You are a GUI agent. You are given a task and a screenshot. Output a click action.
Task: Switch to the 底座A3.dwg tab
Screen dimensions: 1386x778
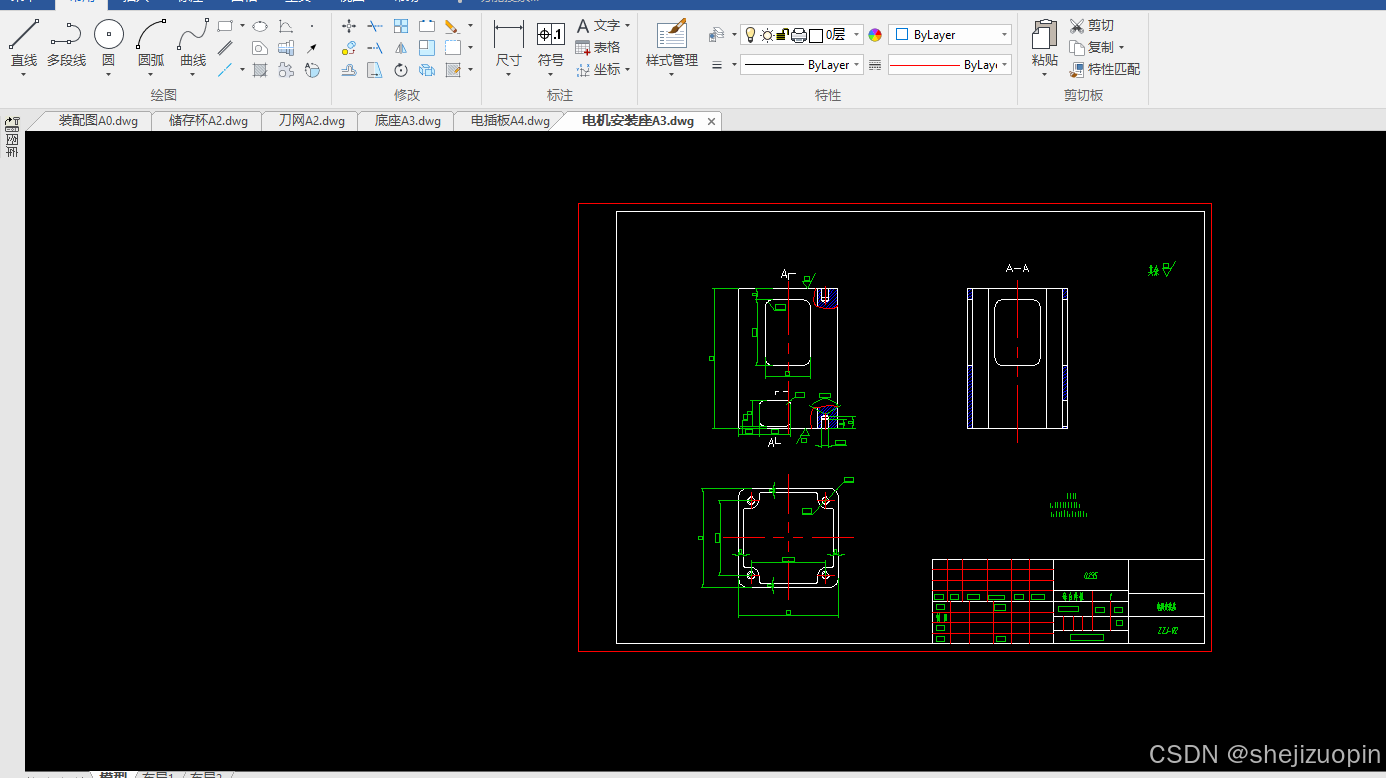(x=407, y=121)
